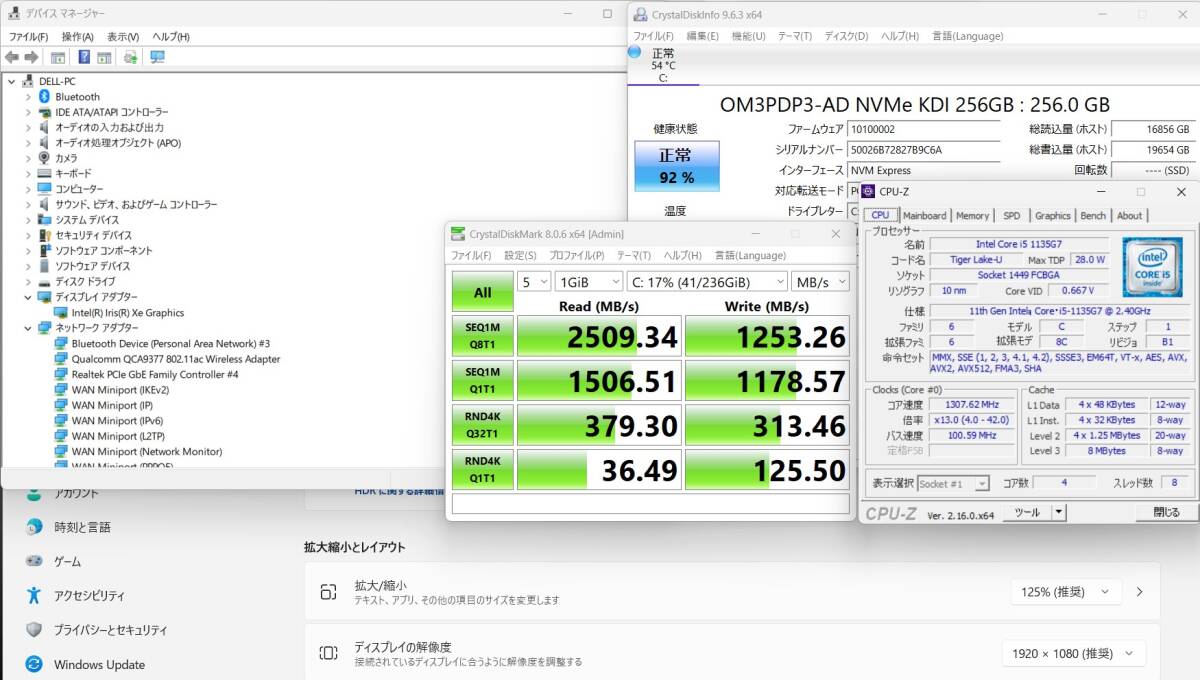Click the 時刻と言語 globe icon in Settings

[x=34, y=527]
